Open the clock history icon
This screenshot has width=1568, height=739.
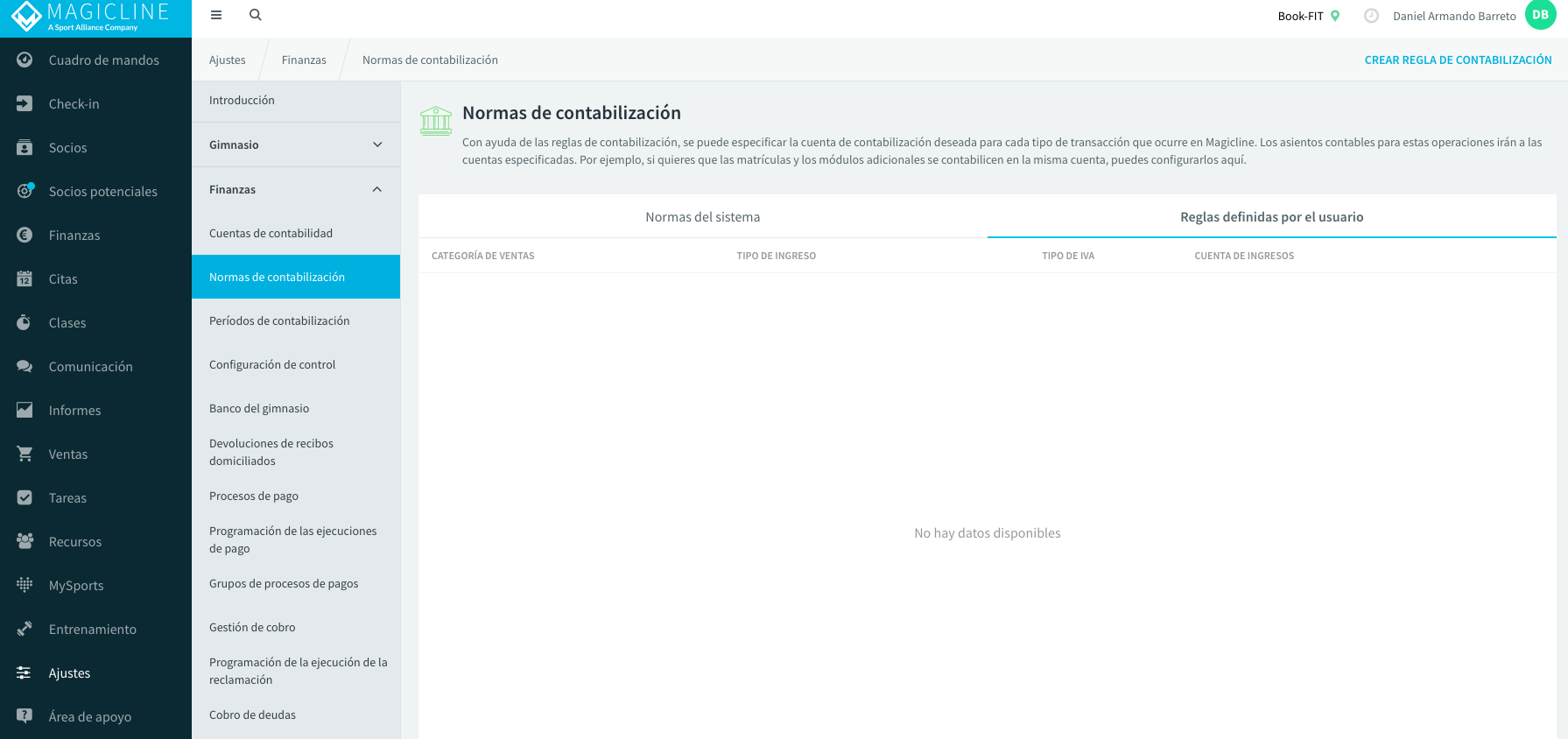click(1372, 16)
